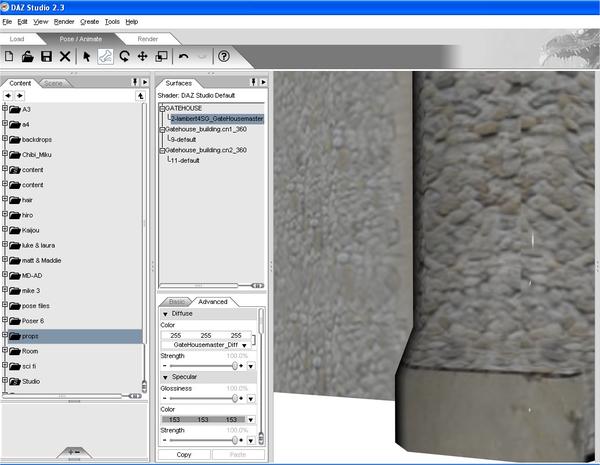Pin the Content panel
The image size is (600, 465).
[x=135, y=82]
